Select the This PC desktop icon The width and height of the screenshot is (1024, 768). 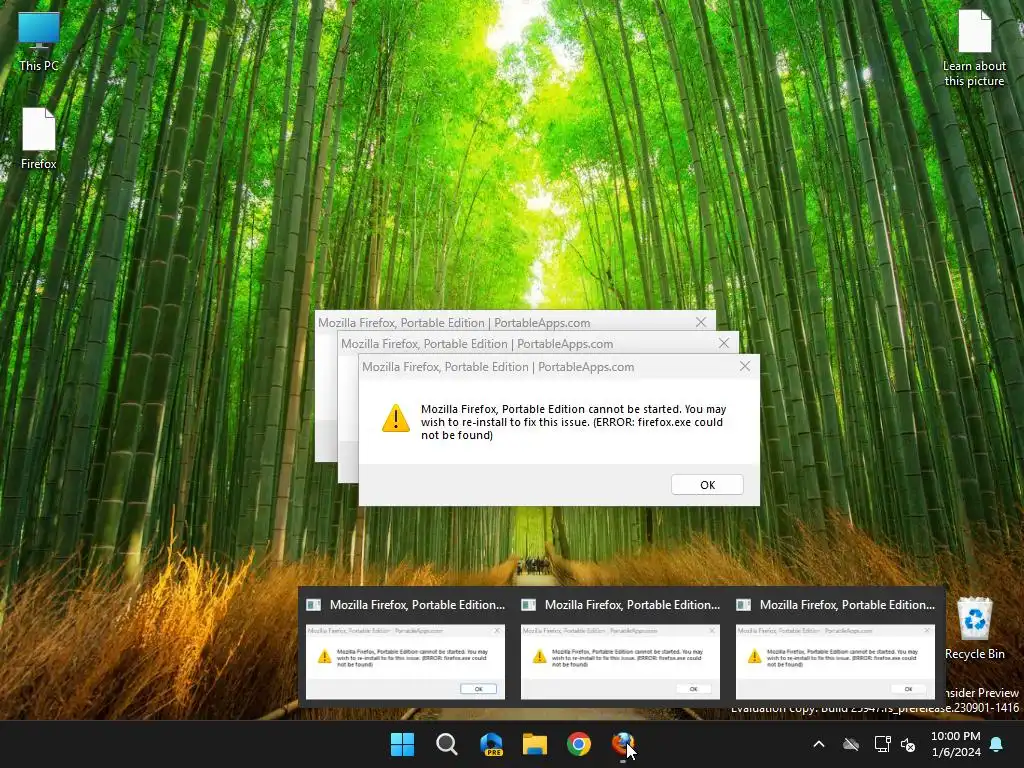coord(39,42)
